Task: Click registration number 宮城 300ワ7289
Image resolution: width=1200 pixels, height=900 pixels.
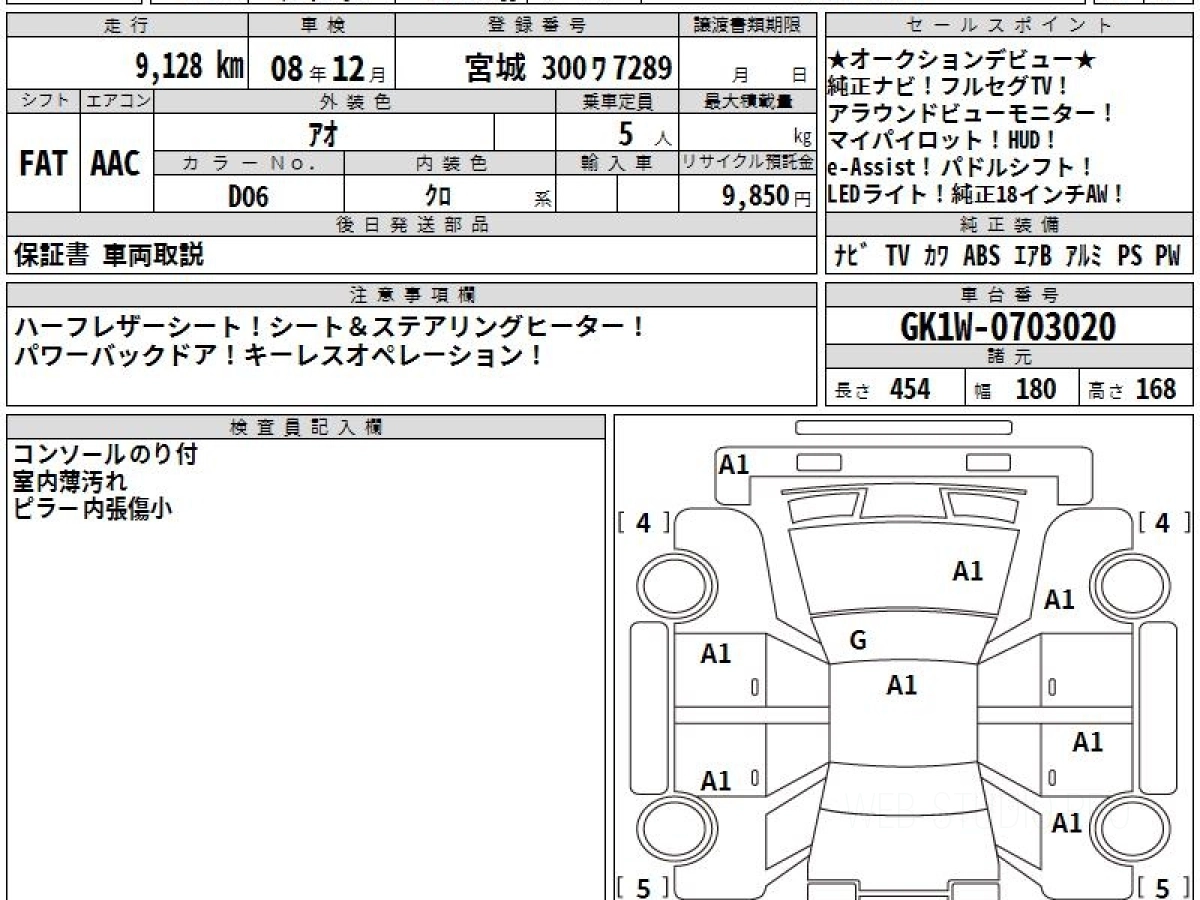Action: coord(568,68)
